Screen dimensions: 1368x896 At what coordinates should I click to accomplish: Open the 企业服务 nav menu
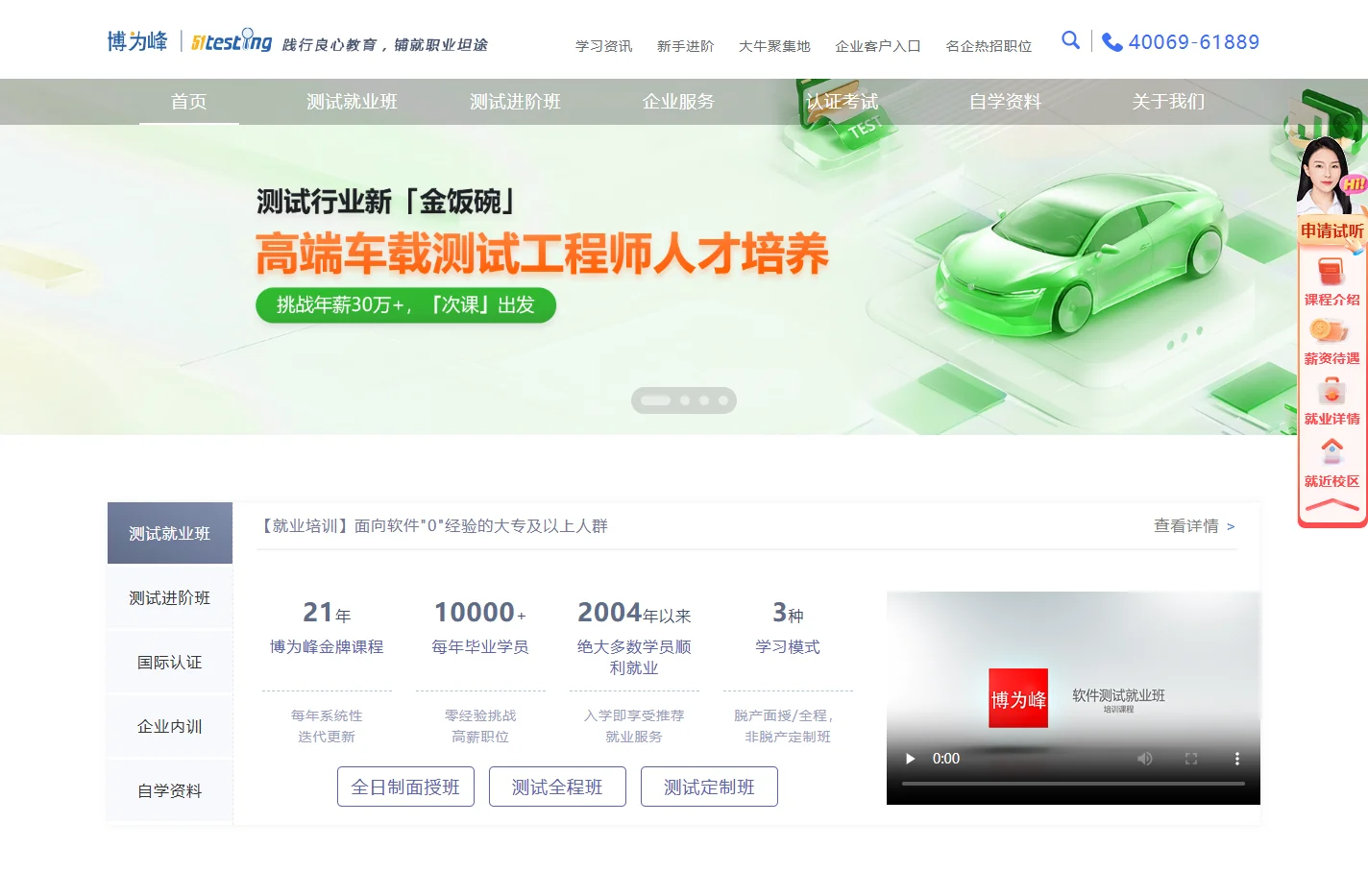click(678, 102)
